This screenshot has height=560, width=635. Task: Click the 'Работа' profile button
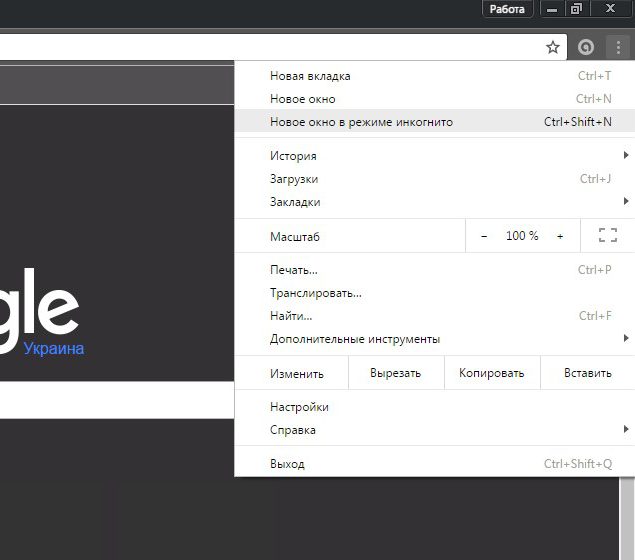pos(507,9)
